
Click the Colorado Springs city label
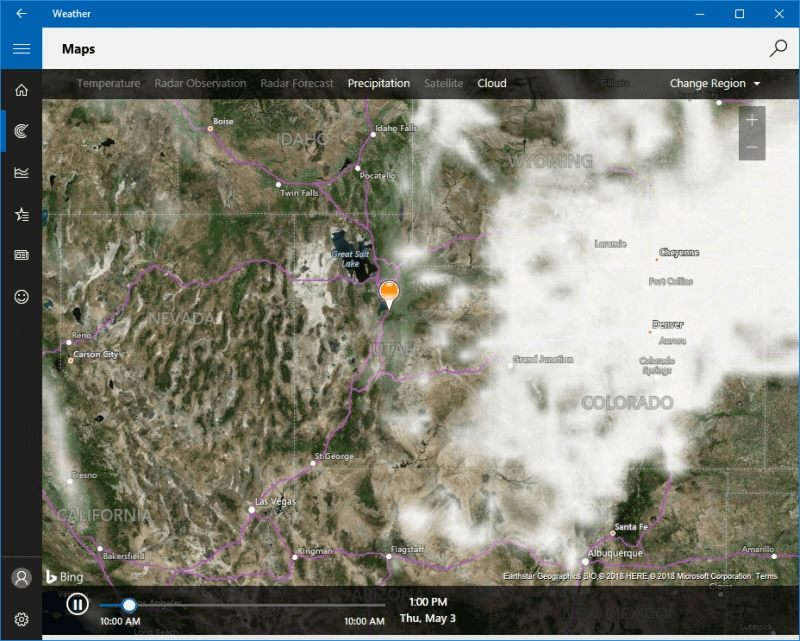coord(657,365)
